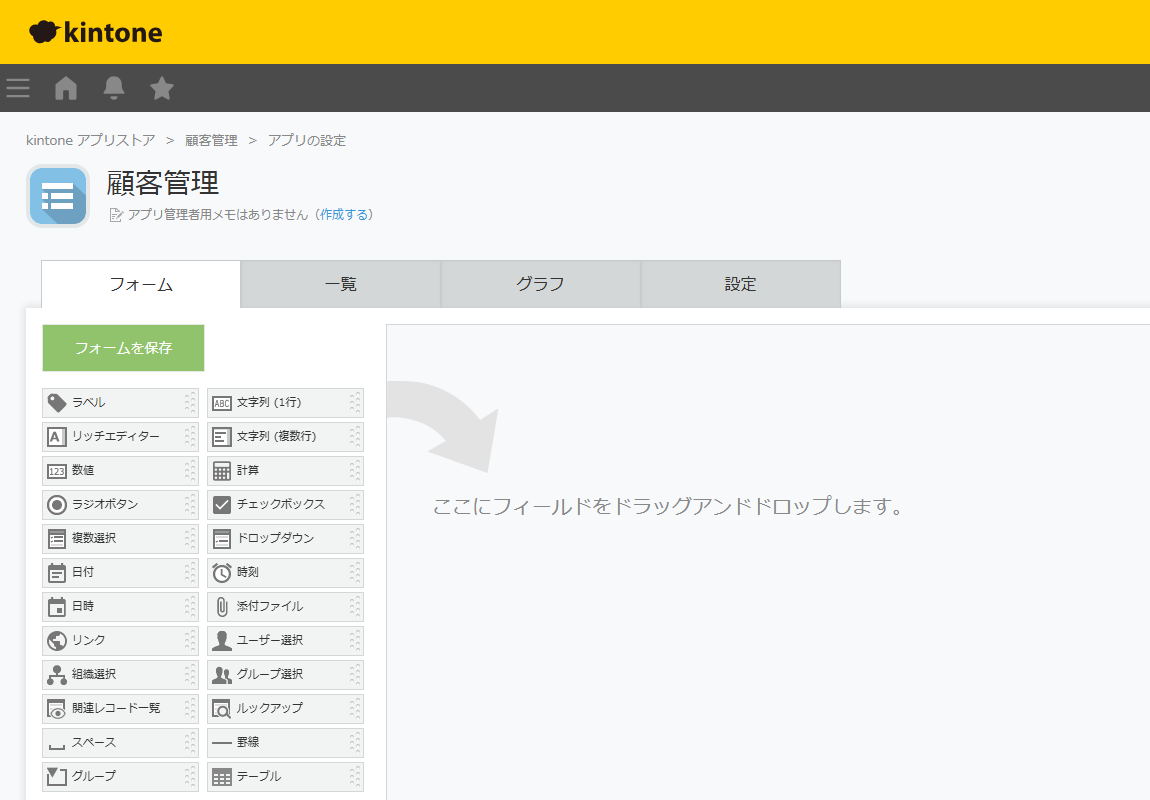Select the テーブル field icon
This screenshot has width=1150, height=800.
click(221, 777)
